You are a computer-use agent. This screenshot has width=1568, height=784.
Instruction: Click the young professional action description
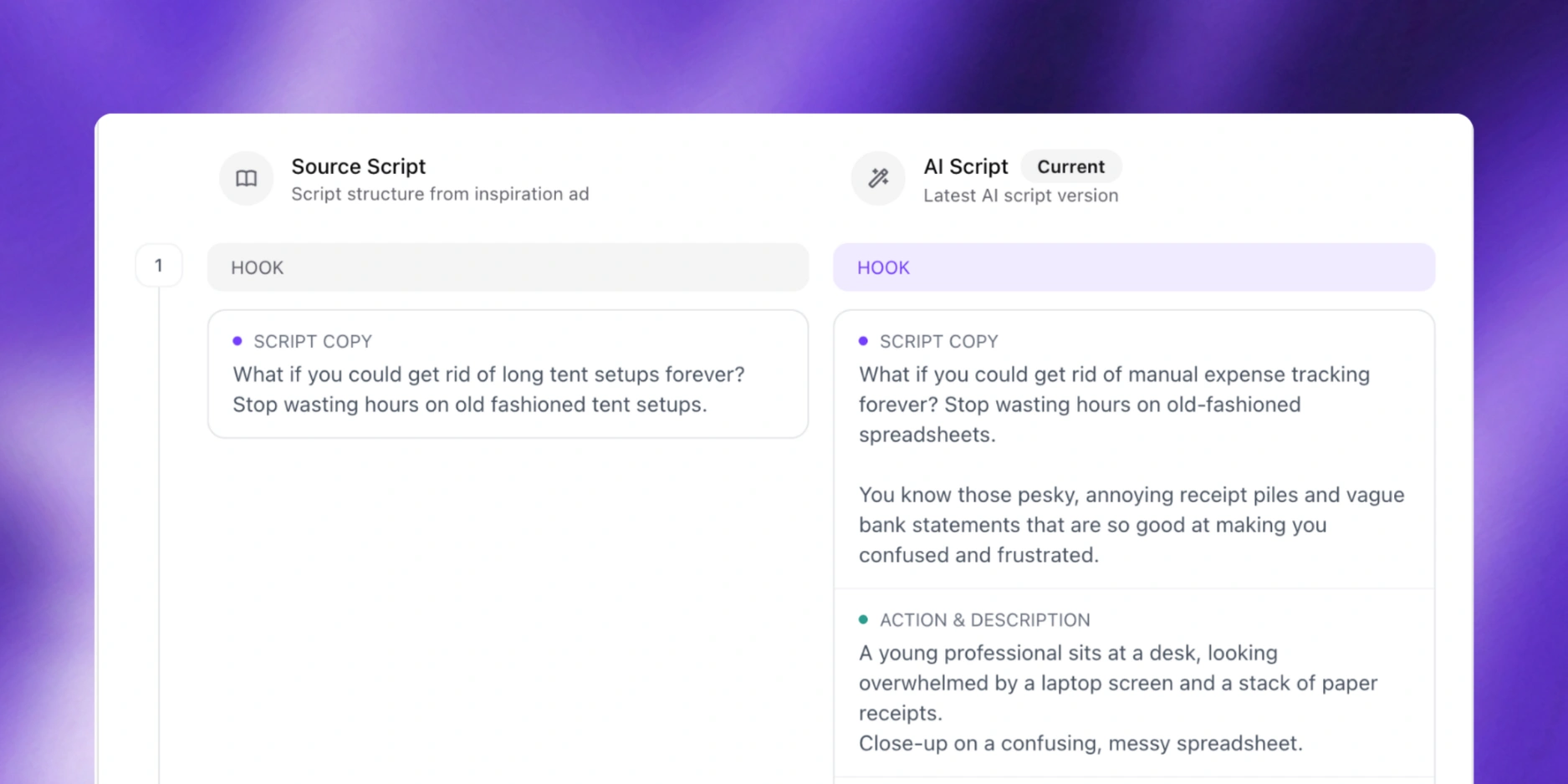click(1117, 683)
